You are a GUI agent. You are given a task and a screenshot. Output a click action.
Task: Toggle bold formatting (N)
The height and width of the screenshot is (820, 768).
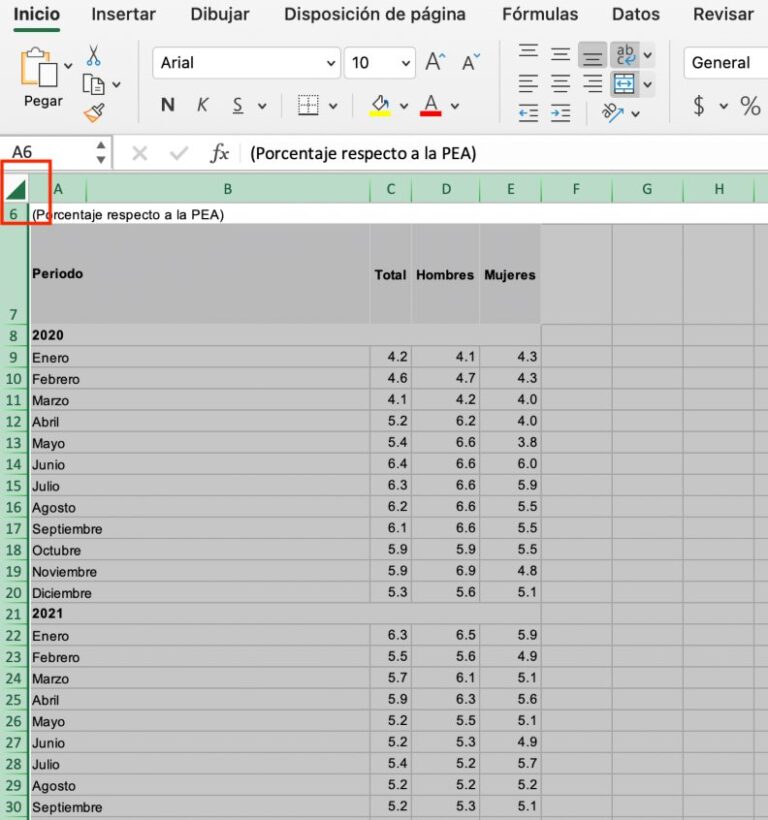click(168, 105)
